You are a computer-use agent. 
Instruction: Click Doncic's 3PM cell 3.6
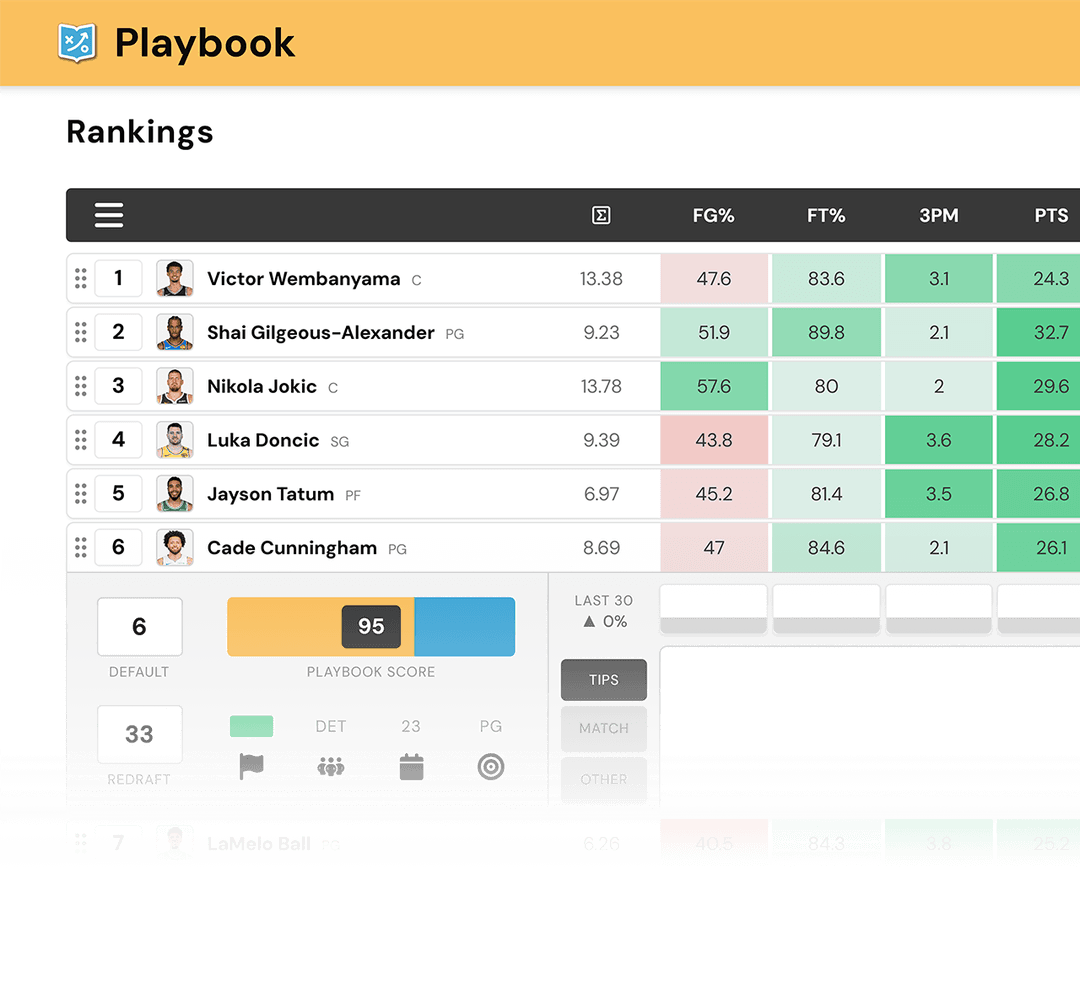939,440
